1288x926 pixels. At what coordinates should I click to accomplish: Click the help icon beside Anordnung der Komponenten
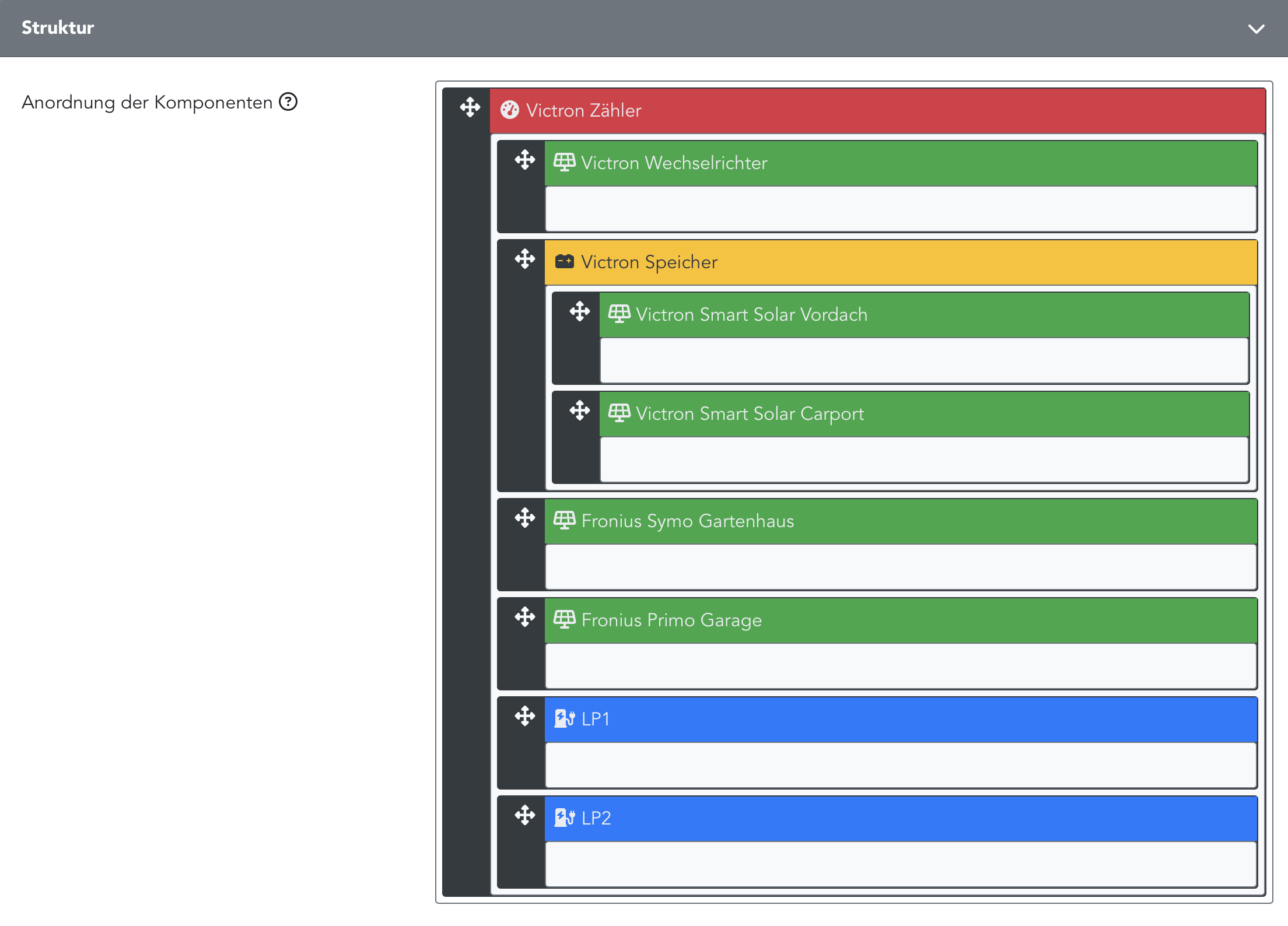[x=288, y=102]
